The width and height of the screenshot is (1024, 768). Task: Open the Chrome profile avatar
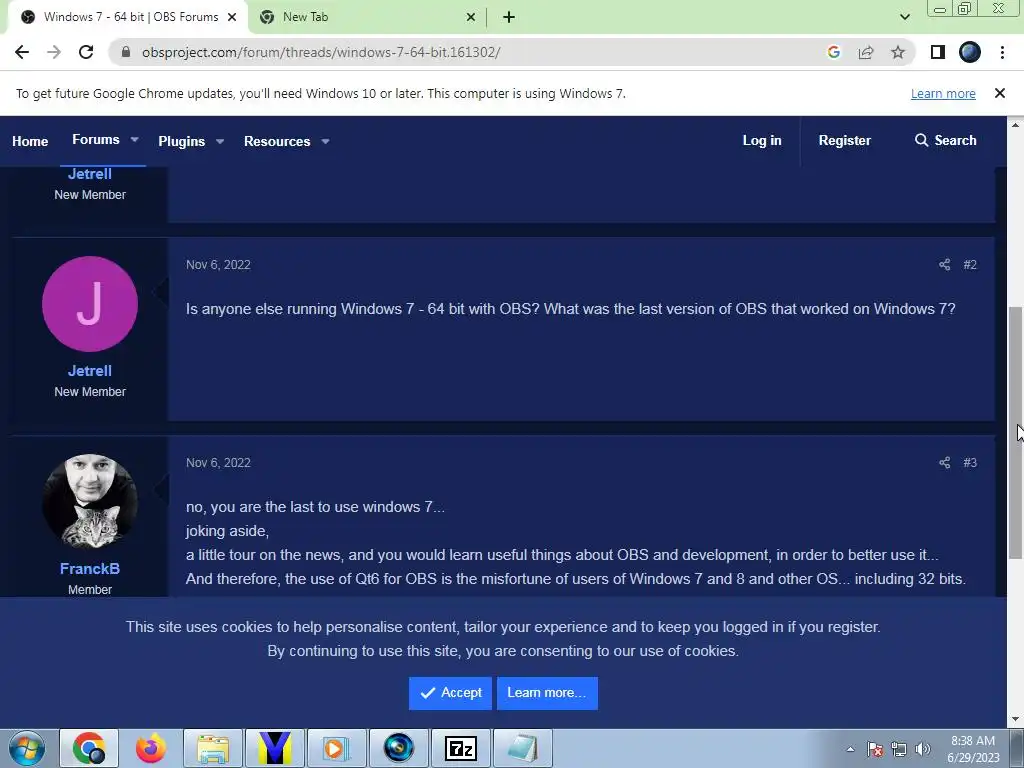point(970,52)
